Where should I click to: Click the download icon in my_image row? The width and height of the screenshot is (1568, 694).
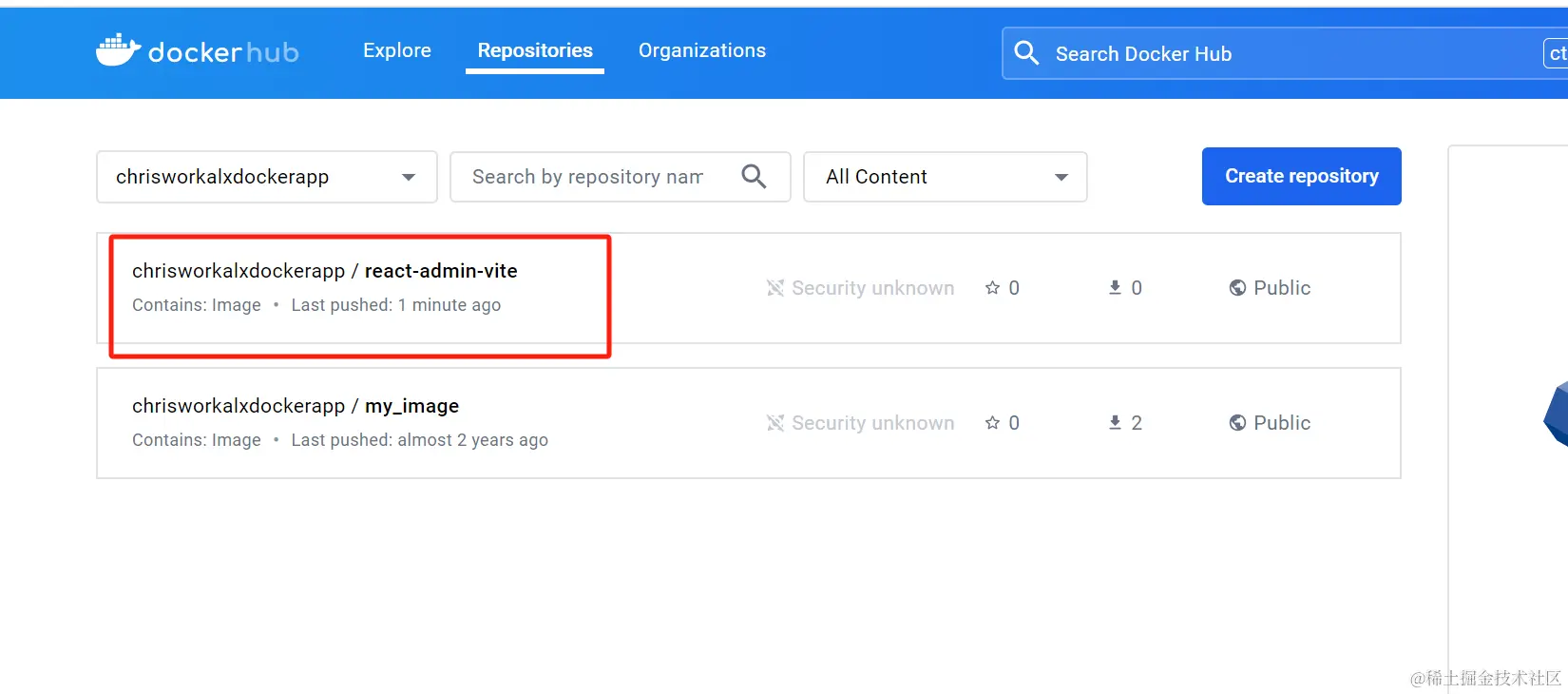[1115, 422]
